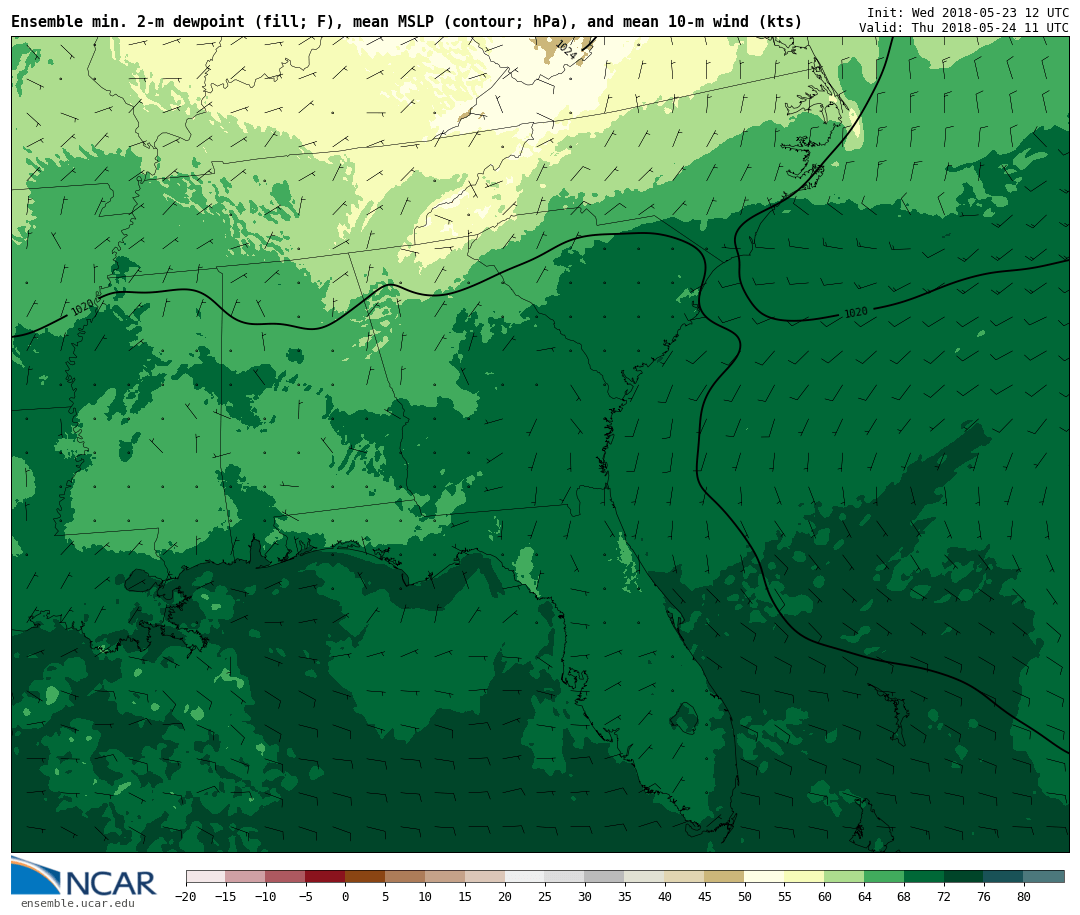
Task: Pick the cream swatch between 50 and 55
Action: point(765,877)
